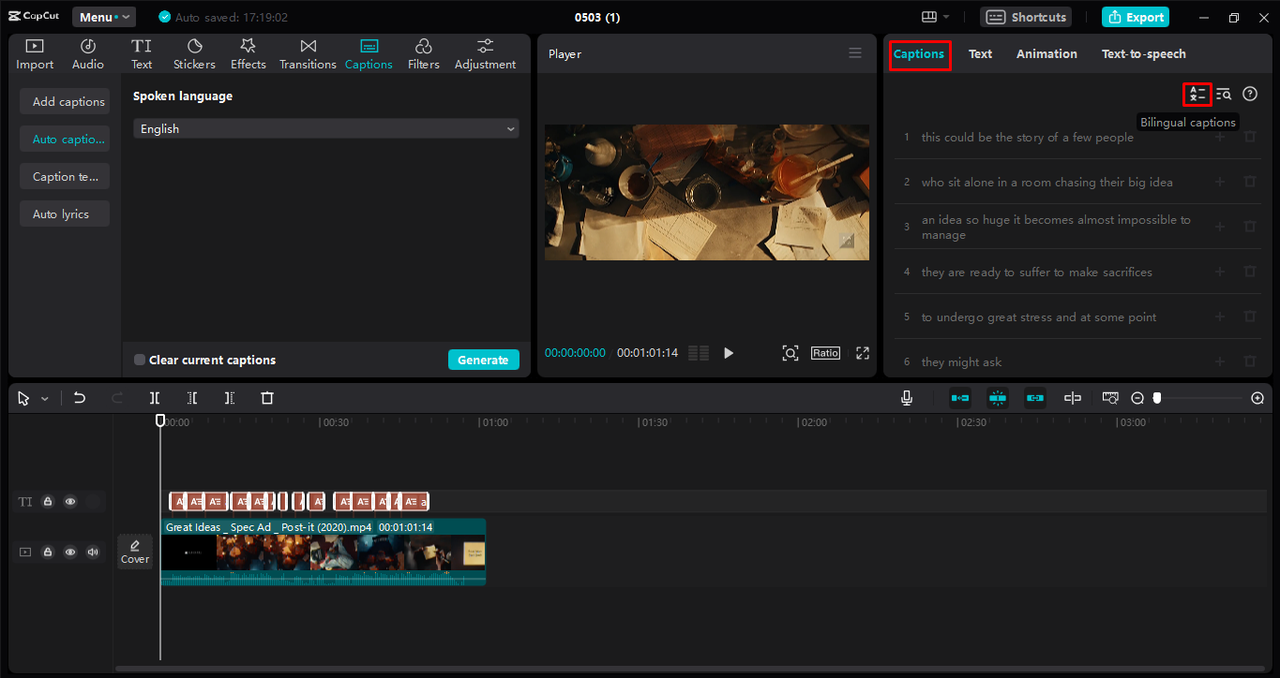Screen dimensions: 1280x678
Task: Open the Player panel hamburger menu
Action: [855, 54]
